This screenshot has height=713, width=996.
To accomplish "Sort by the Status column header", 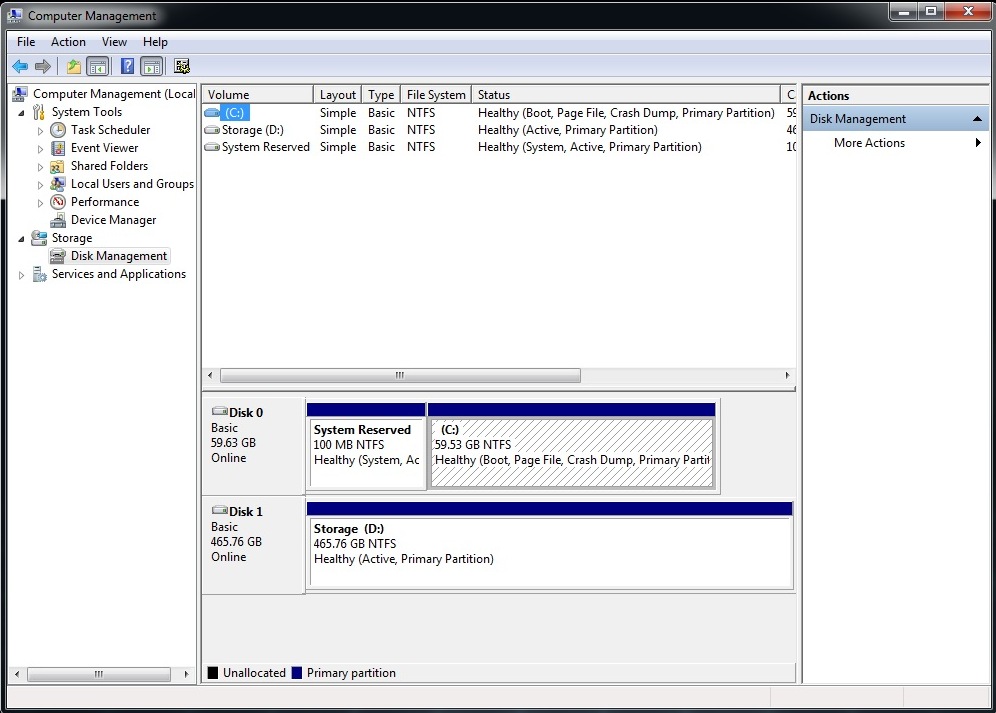I will tap(626, 95).
